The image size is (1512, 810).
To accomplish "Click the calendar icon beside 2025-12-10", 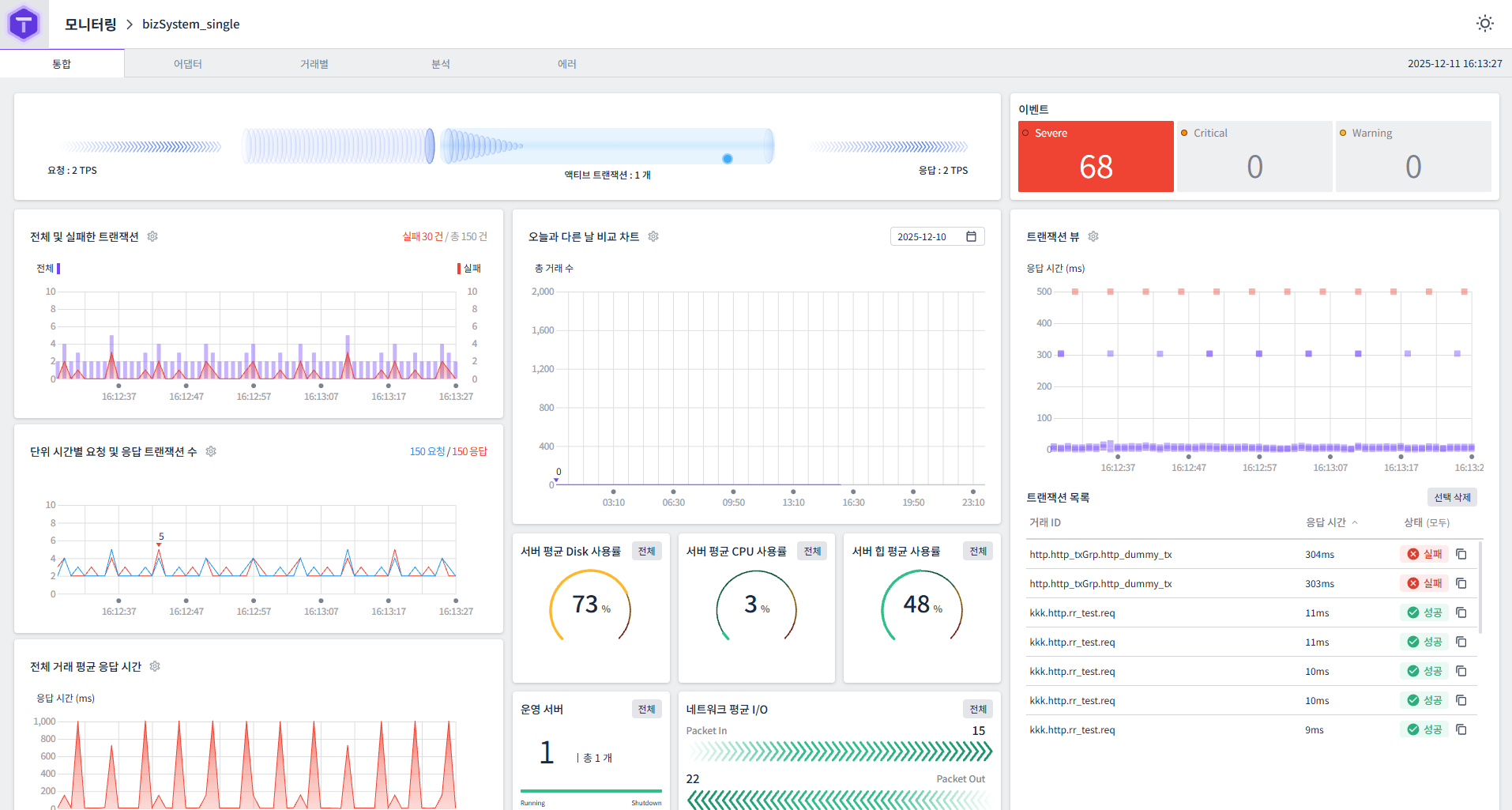I will tap(972, 236).
